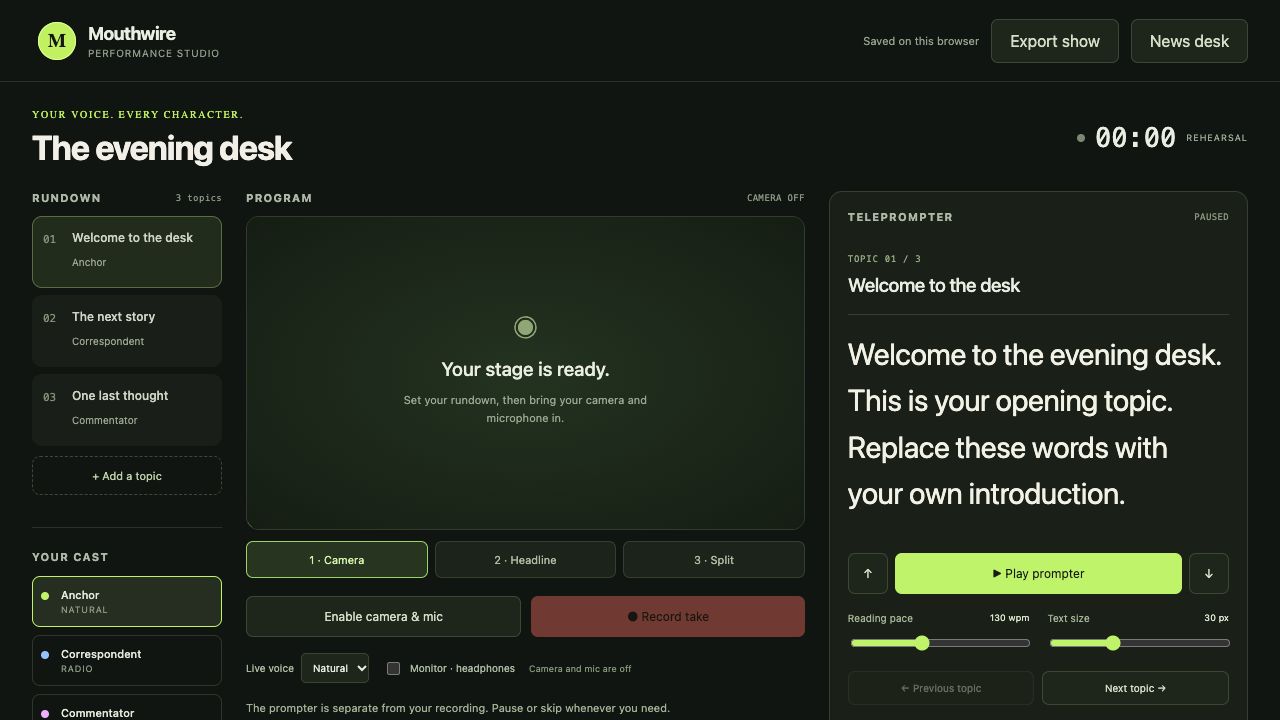Click Export show button

click(x=1055, y=41)
